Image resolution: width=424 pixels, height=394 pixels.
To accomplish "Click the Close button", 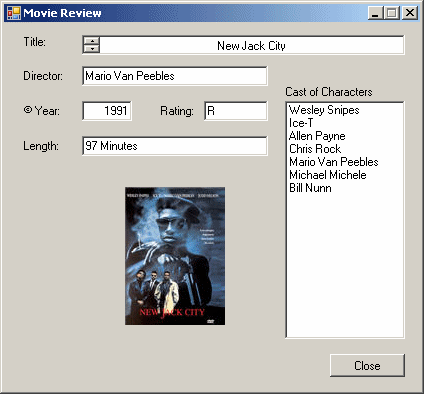I will (367, 366).
